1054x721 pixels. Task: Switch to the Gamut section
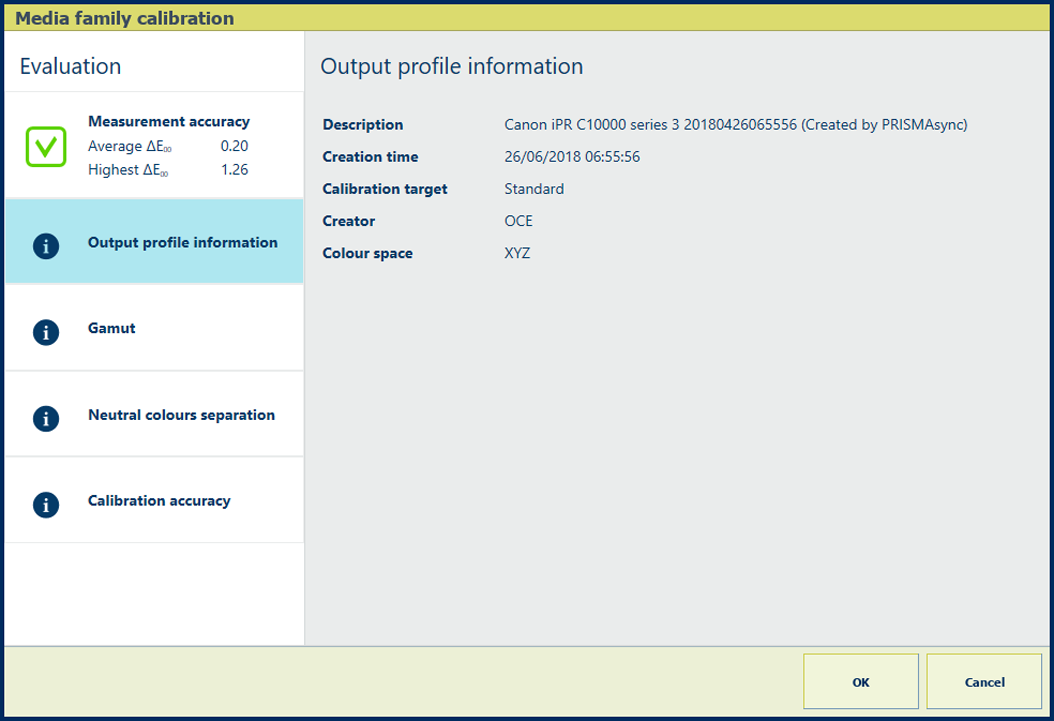112,328
